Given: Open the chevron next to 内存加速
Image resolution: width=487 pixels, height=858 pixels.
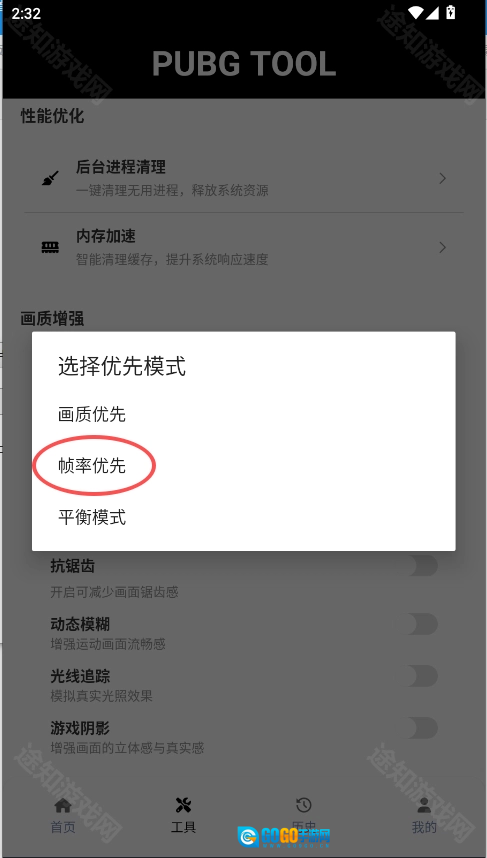Looking at the screenshot, I should click(x=442, y=247).
